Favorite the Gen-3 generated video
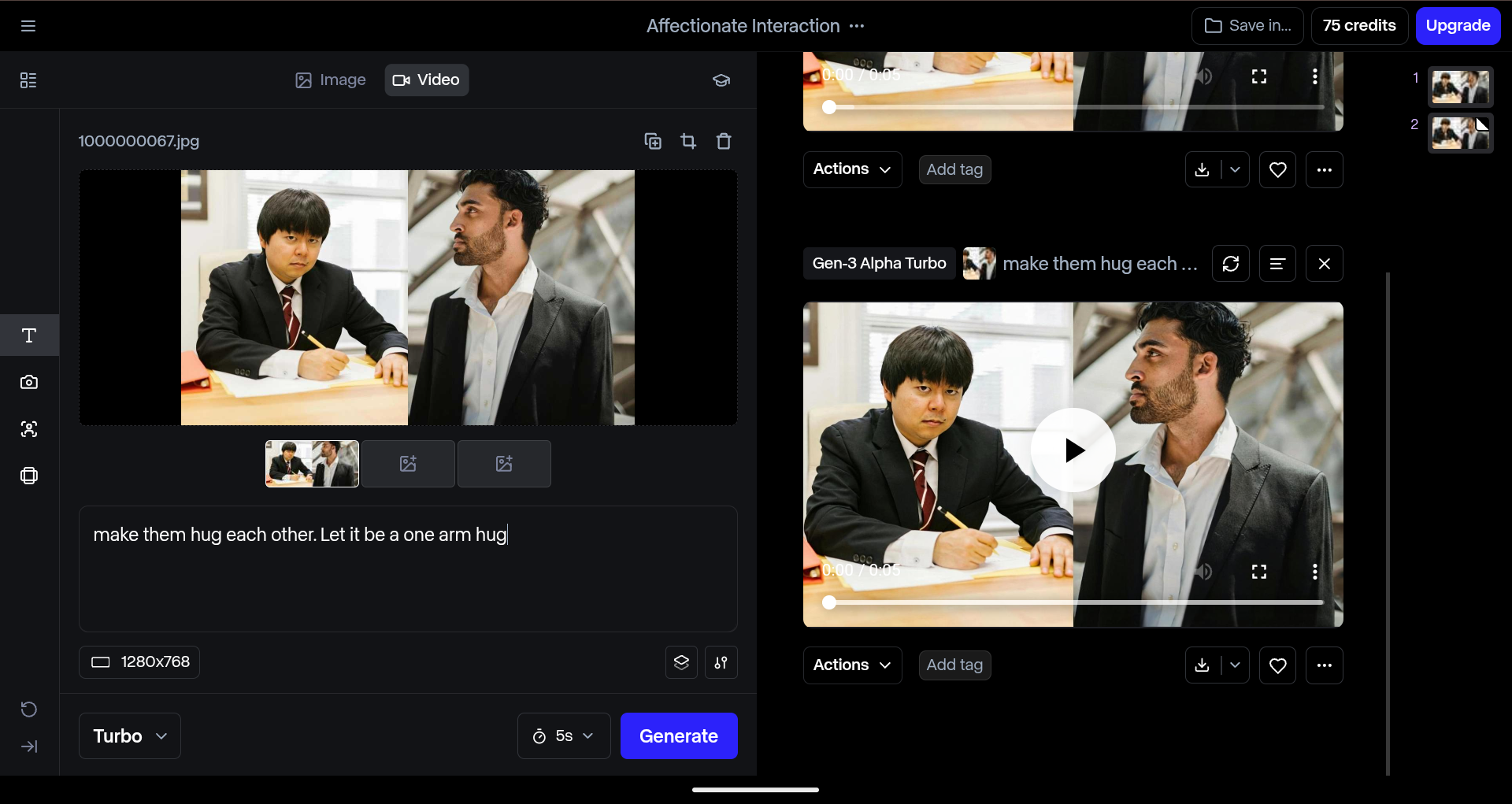The width and height of the screenshot is (1512, 804). tap(1277, 665)
